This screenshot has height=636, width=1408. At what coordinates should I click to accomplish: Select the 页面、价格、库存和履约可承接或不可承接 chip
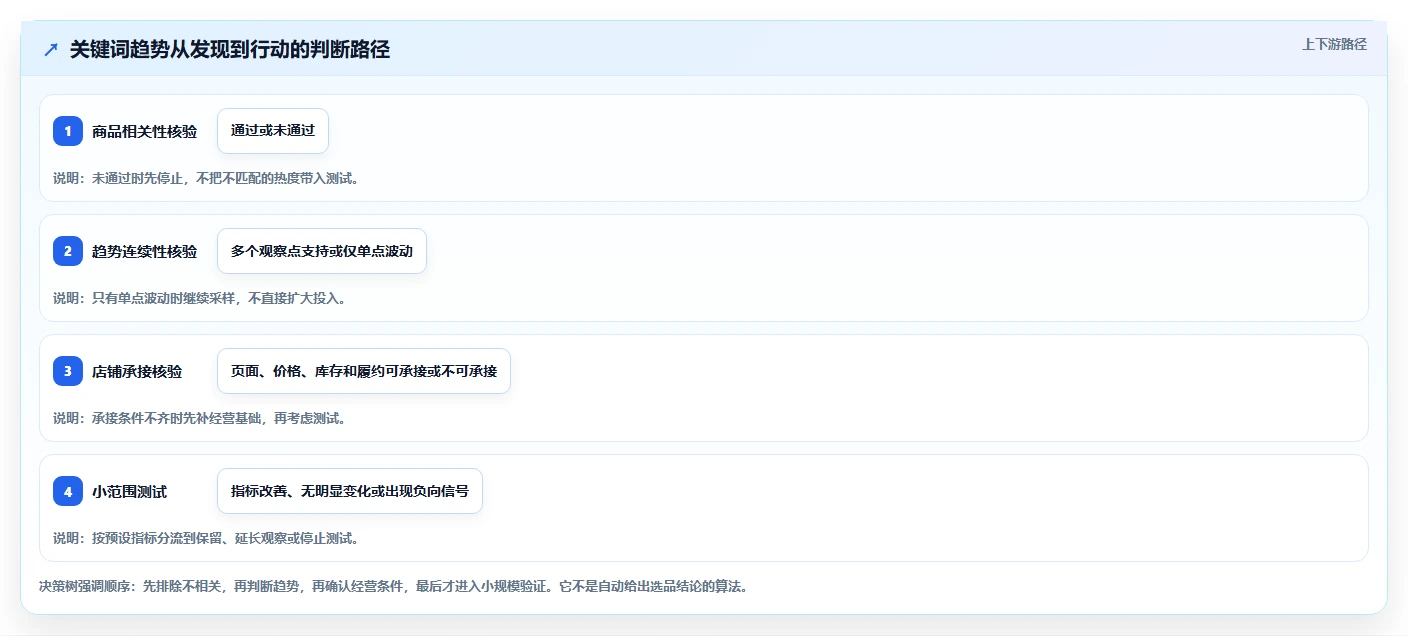(x=364, y=371)
